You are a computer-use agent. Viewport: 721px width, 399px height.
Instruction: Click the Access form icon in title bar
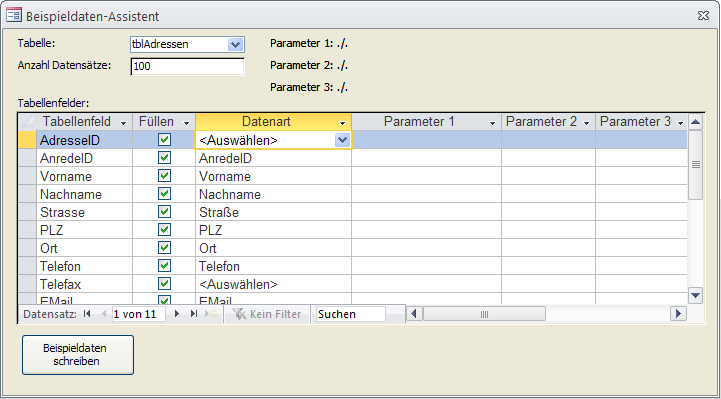tap(14, 16)
